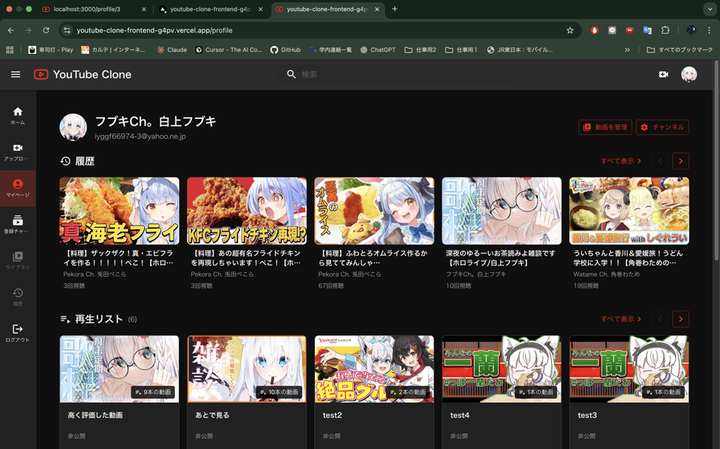The image size is (720, 449).
Task: Click the browser reload button
Action: pyautogui.click(x=46, y=30)
